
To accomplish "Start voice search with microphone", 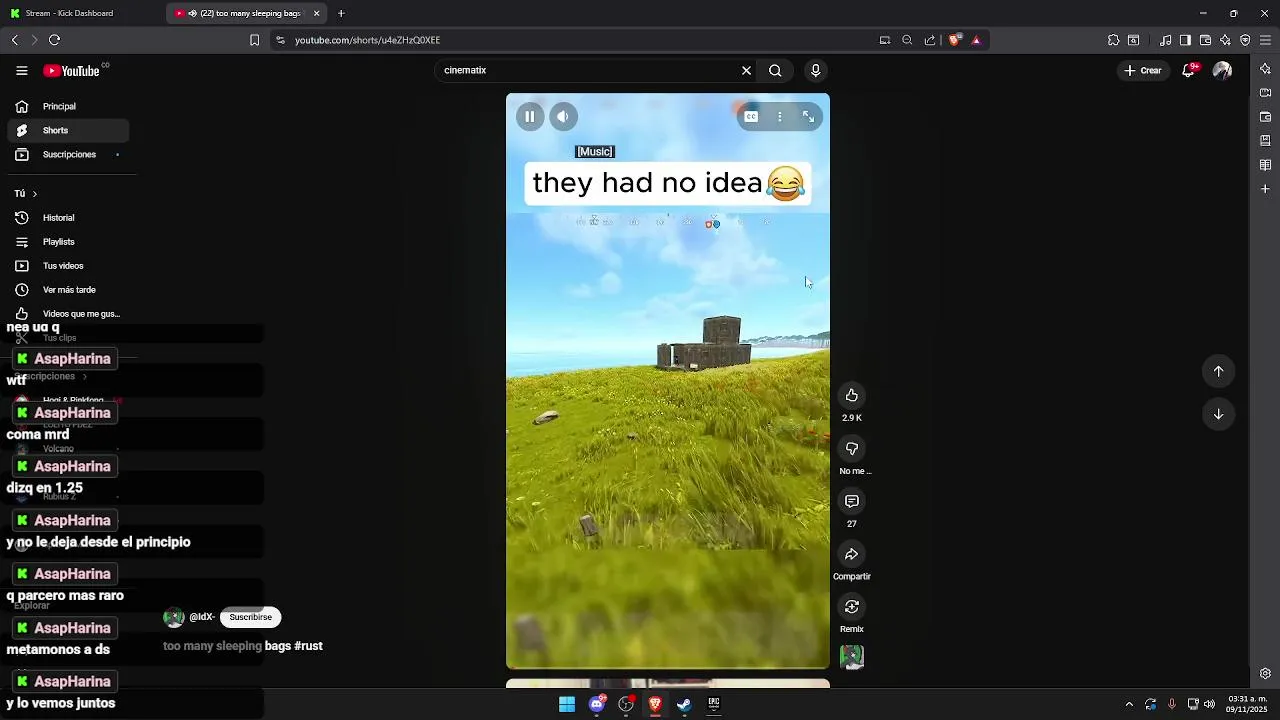I will coord(816,71).
